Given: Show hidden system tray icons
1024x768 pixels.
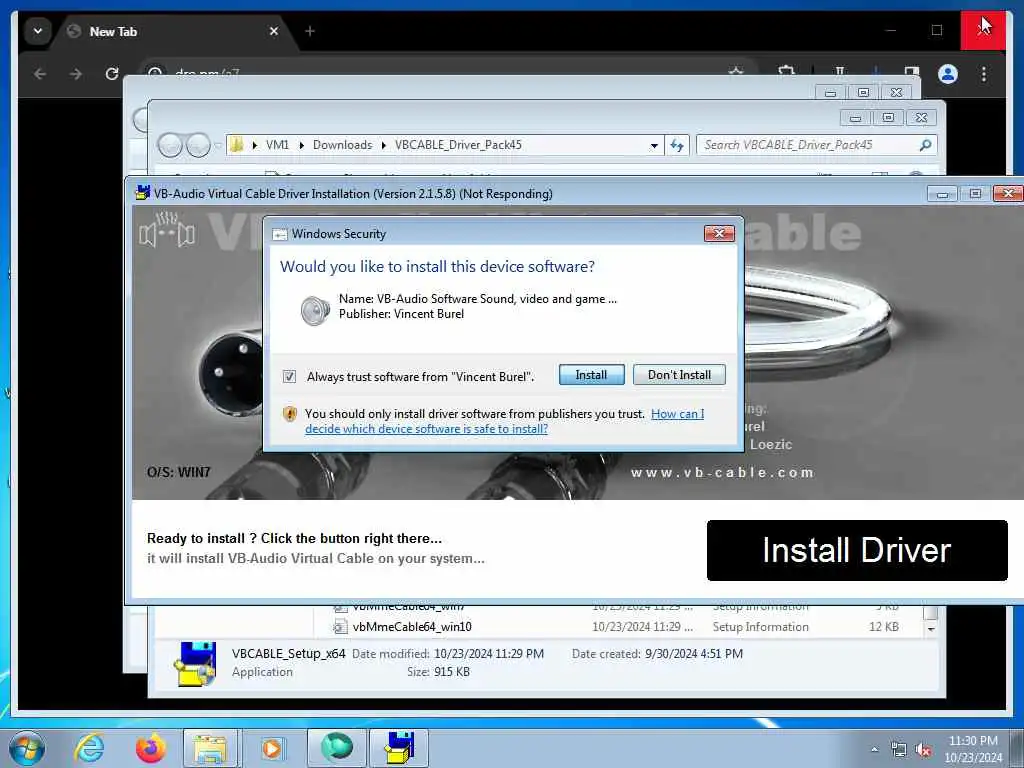Looking at the screenshot, I should (x=874, y=749).
